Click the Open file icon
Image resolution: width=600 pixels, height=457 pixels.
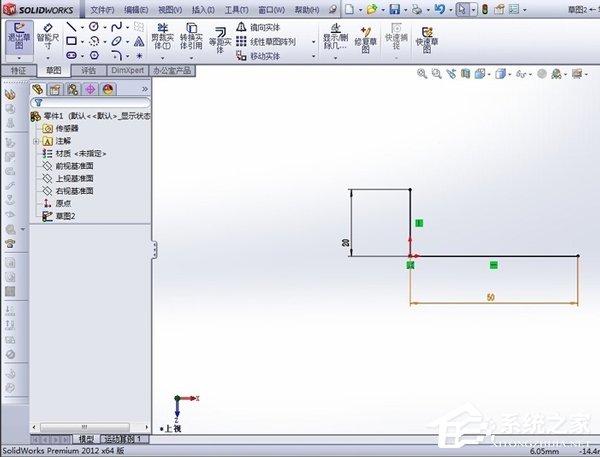pos(371,9)
